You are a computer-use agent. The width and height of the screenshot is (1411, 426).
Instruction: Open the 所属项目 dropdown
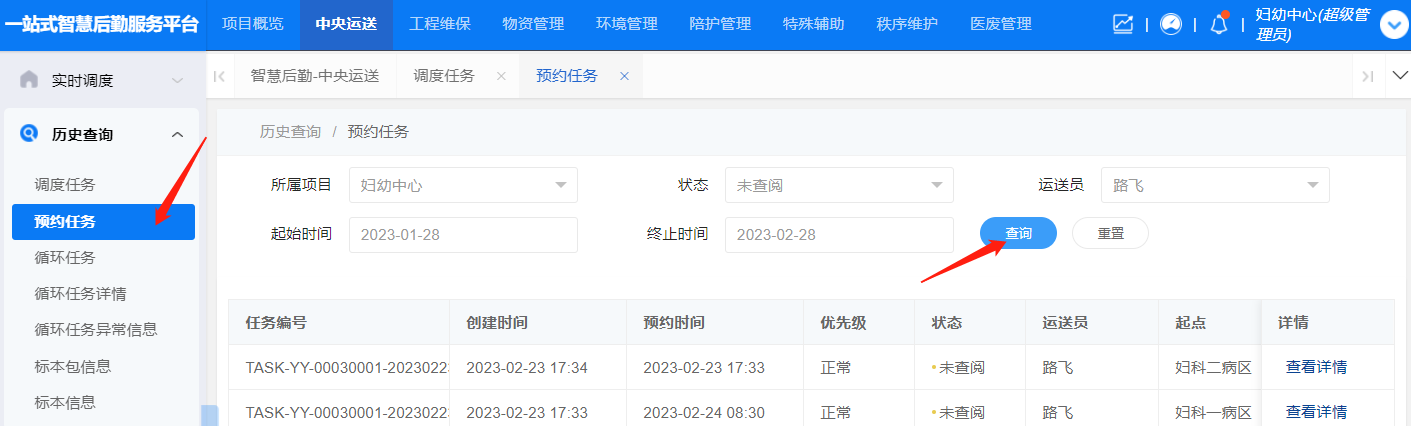pos(463,185)
